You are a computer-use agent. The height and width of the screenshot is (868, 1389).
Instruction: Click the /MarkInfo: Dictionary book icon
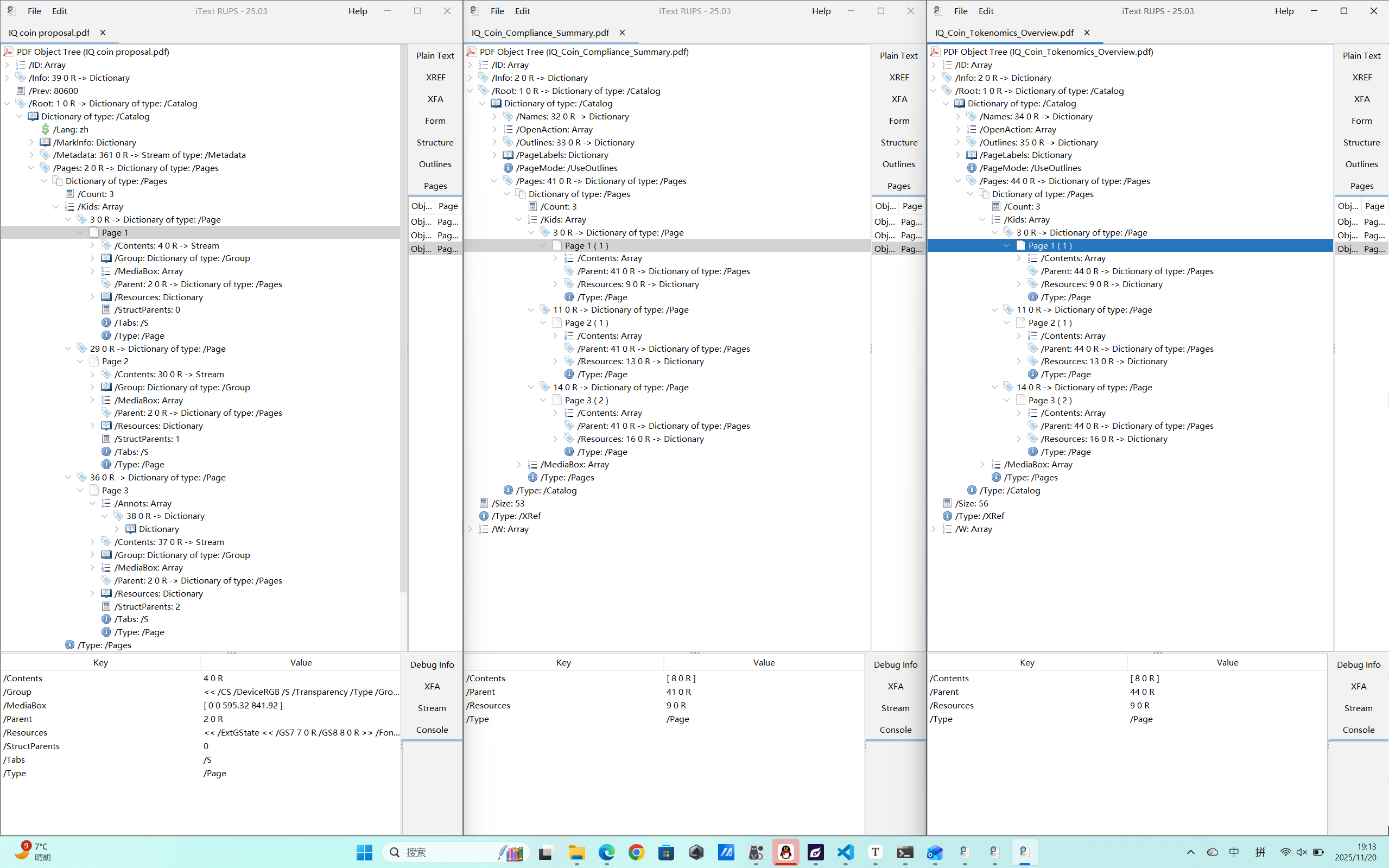click(x=46, y=142)
